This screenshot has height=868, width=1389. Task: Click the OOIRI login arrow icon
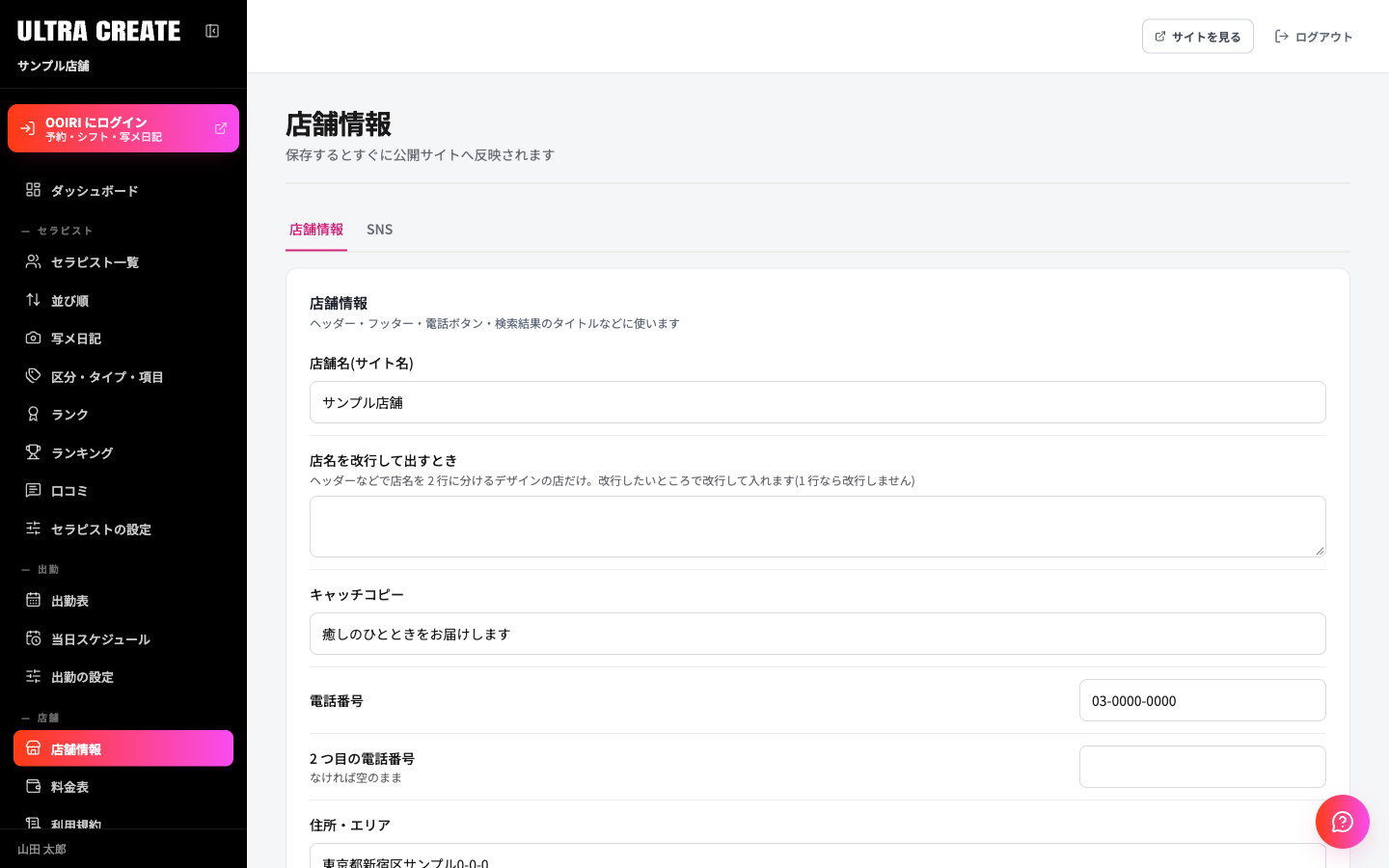click(x=27, y=128)
